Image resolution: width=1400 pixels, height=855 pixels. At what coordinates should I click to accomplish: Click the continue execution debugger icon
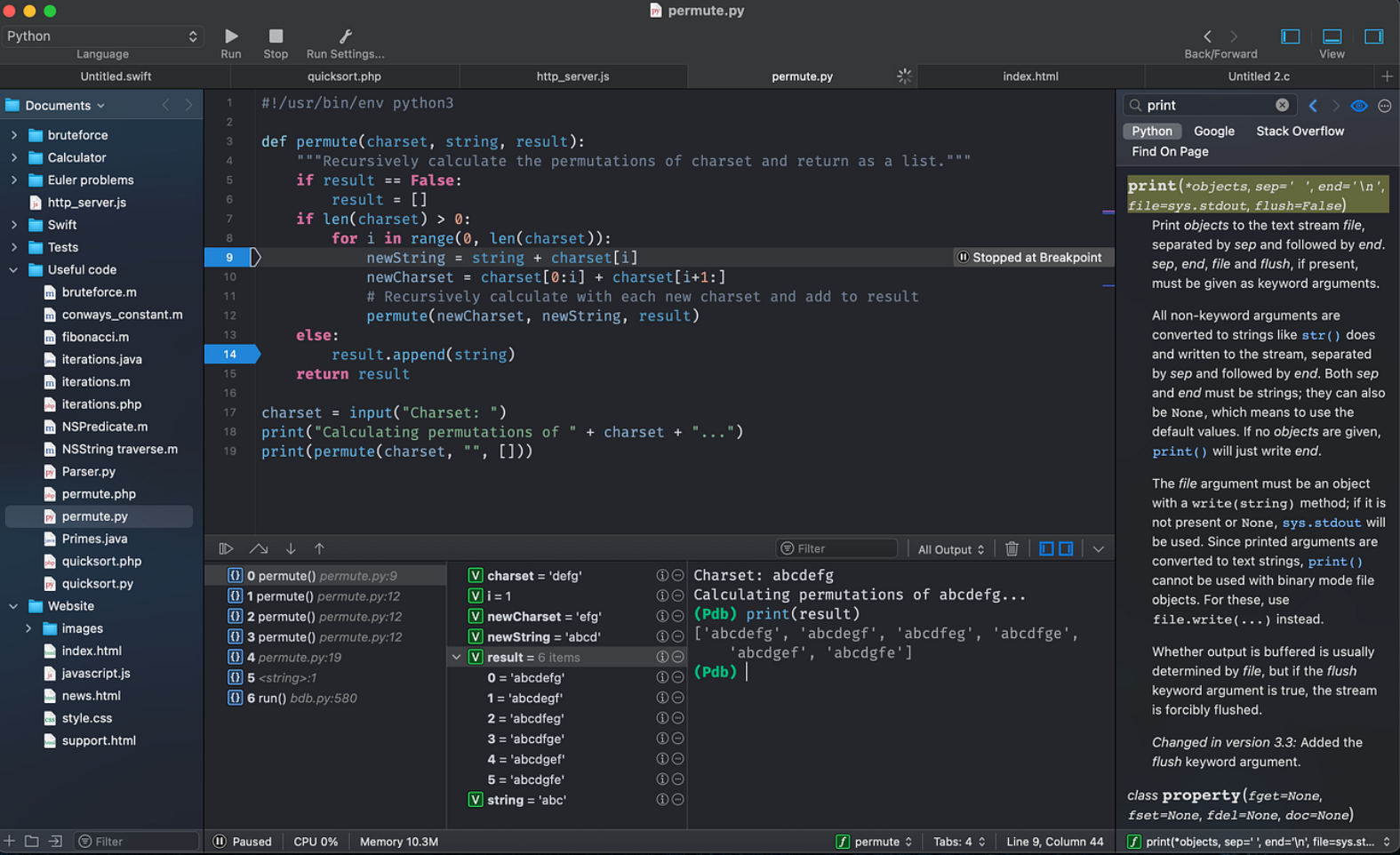[226, 549]
